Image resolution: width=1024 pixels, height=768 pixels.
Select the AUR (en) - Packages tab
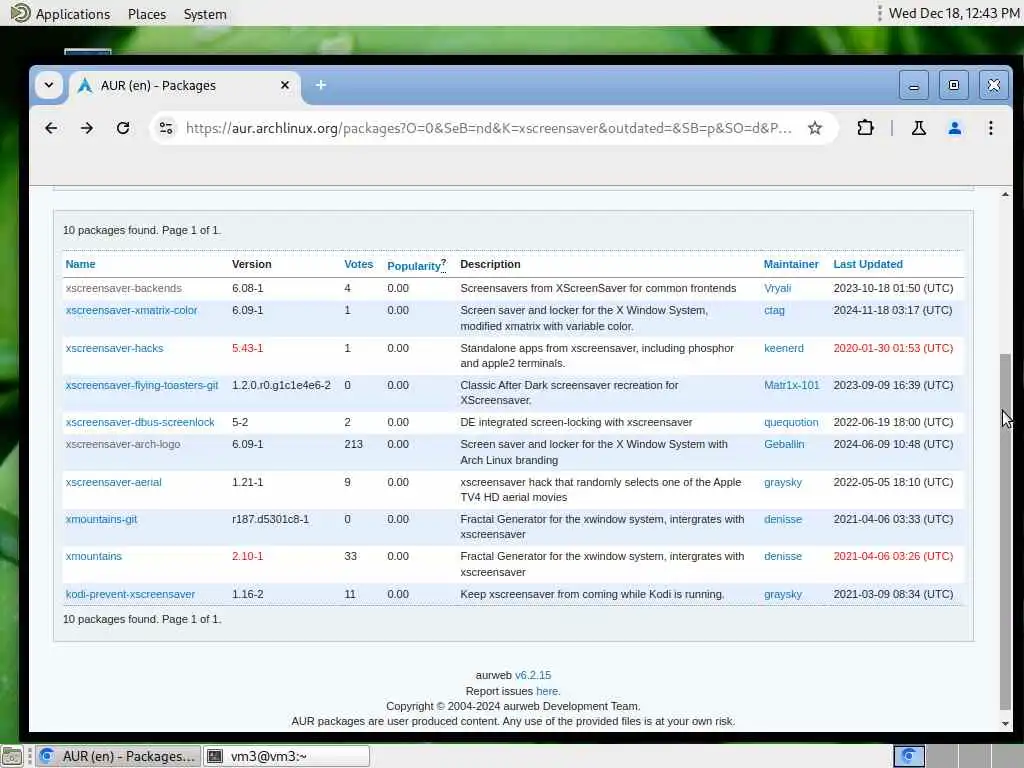(185, 86)
